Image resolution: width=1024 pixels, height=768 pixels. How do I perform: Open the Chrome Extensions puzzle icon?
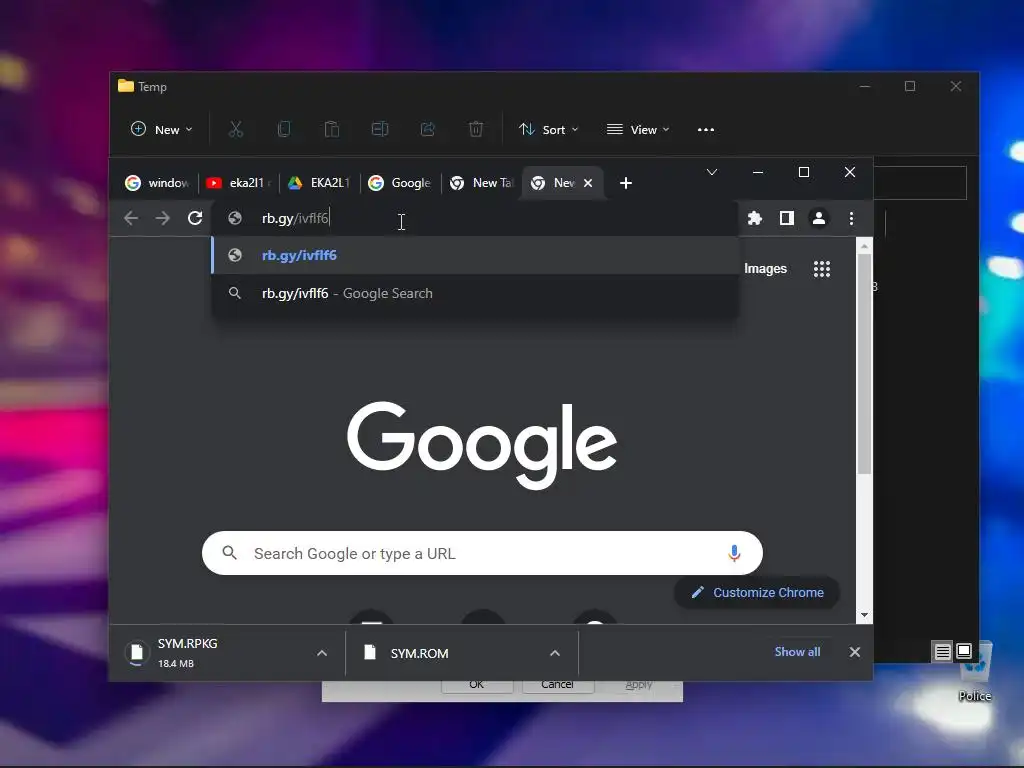754,218
